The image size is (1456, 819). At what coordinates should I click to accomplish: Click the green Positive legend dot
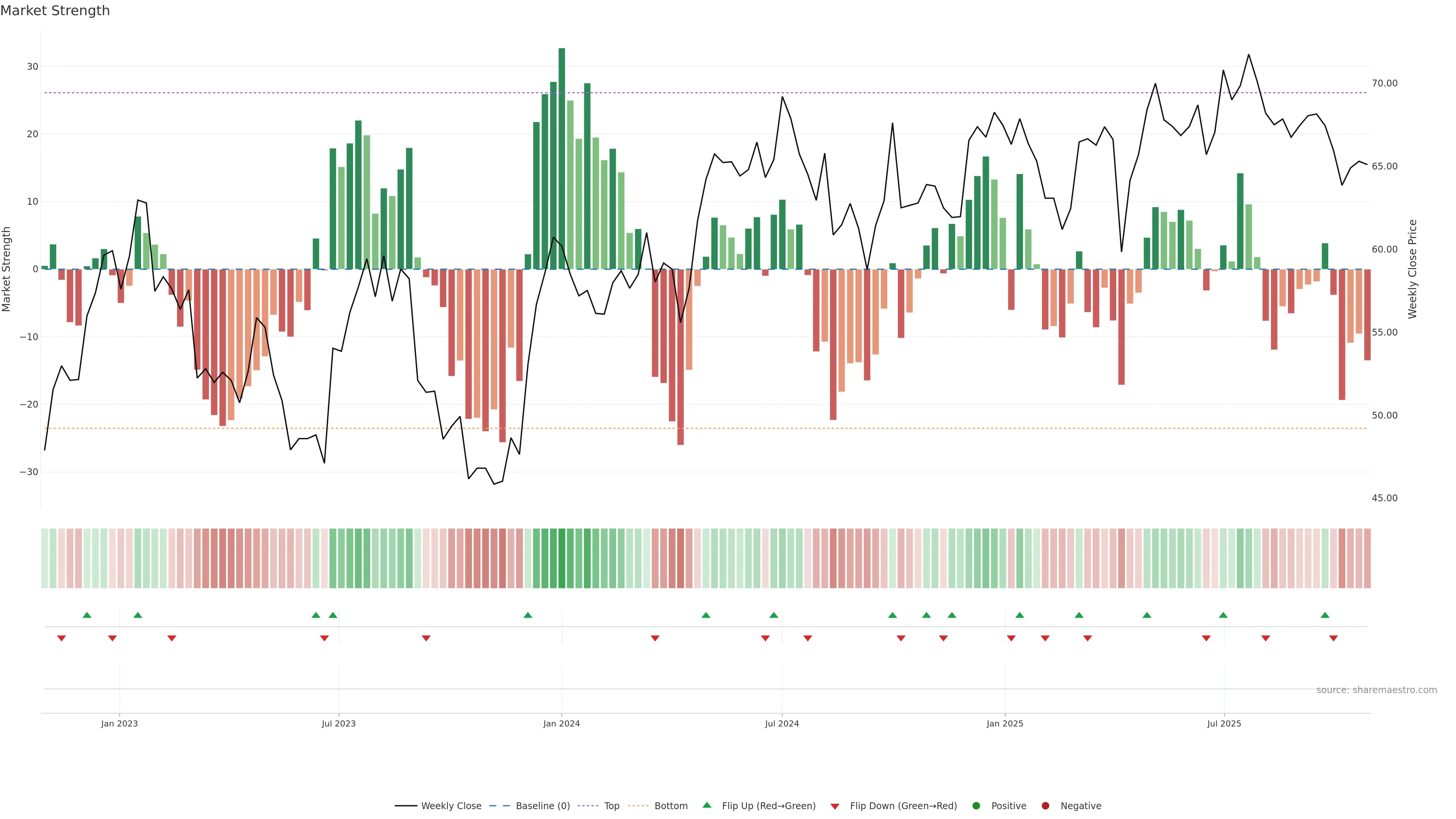[x=976, y=806]
